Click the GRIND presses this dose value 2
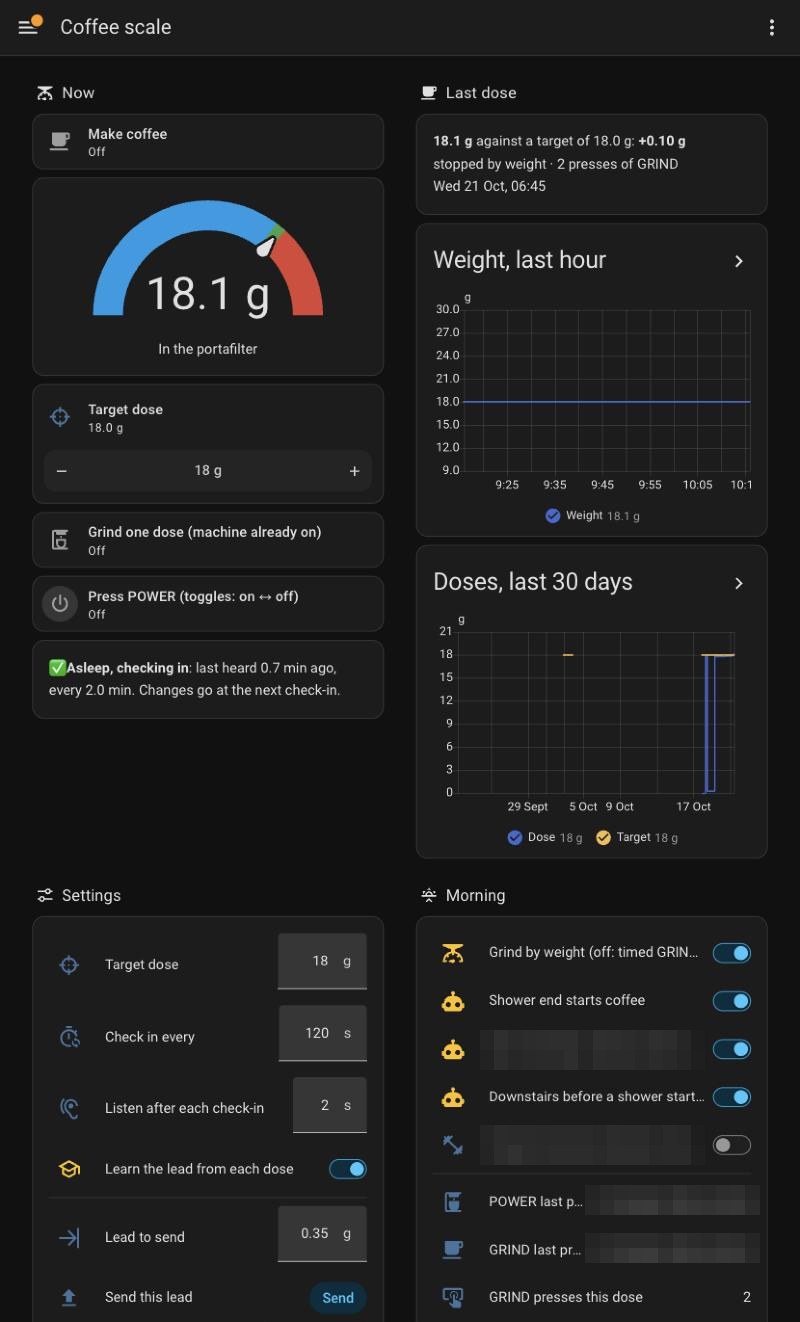 (x=747, y=1297)
